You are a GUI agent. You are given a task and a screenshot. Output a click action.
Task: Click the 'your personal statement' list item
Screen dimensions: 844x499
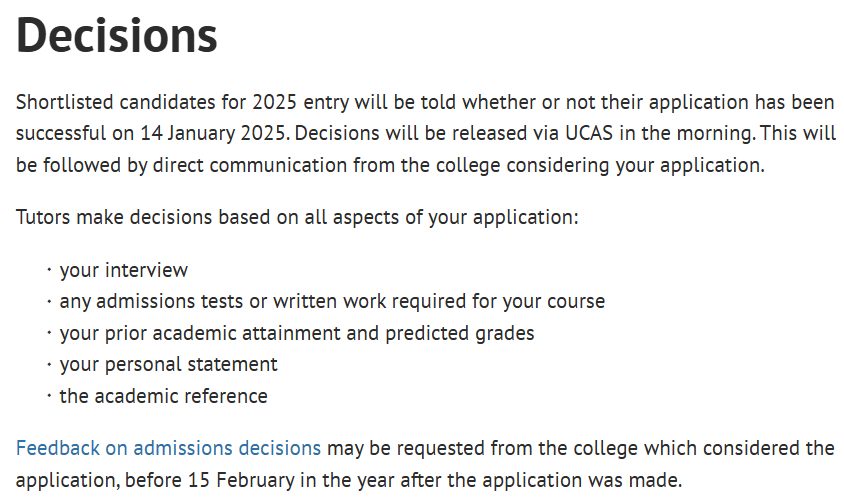pyautogui.click(x=168, y=364)
